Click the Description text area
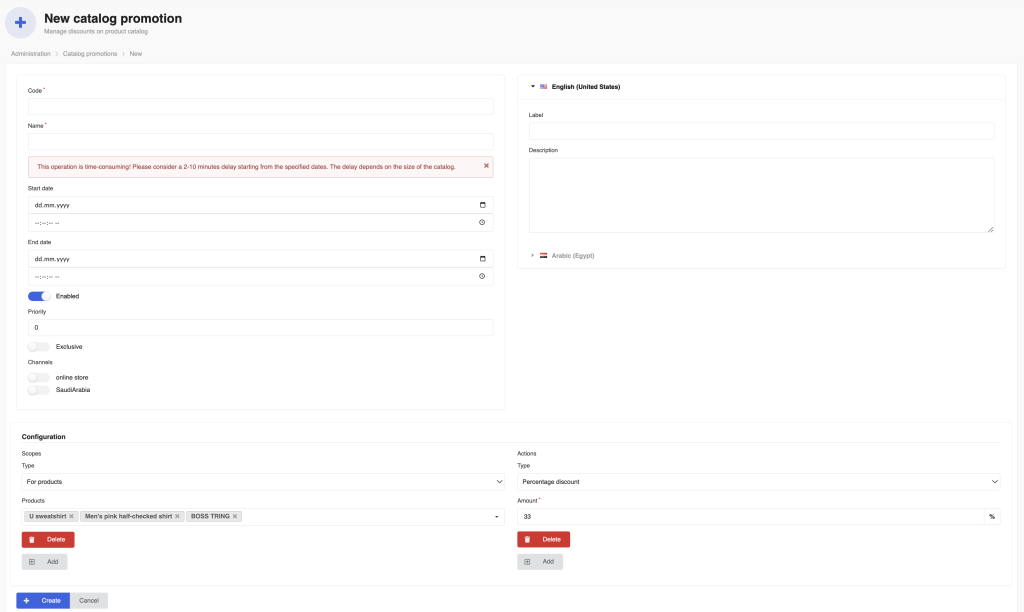This screenshot has height=612, width=1024. pyautogui.click(x=761, y=195)
